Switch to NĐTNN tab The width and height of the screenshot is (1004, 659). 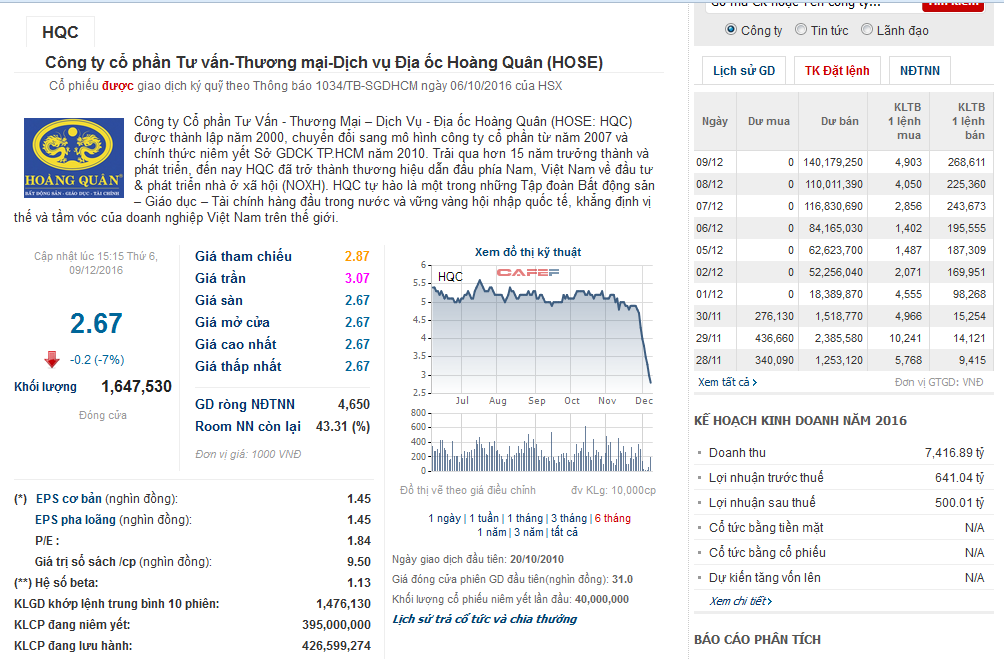coord(919,70)
